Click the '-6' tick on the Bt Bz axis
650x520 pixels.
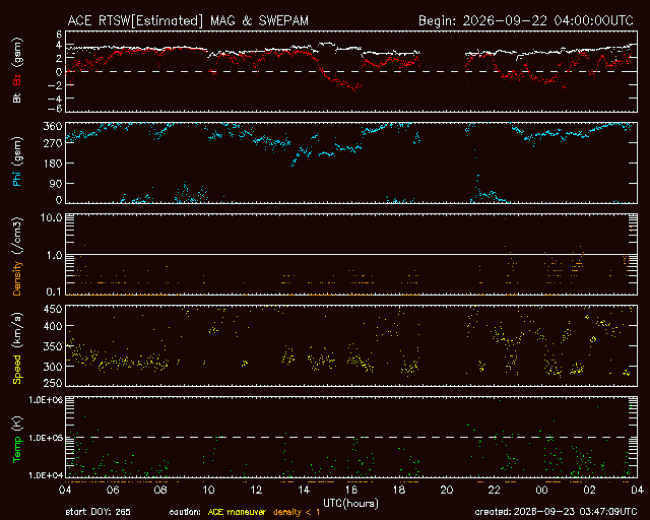56,109
